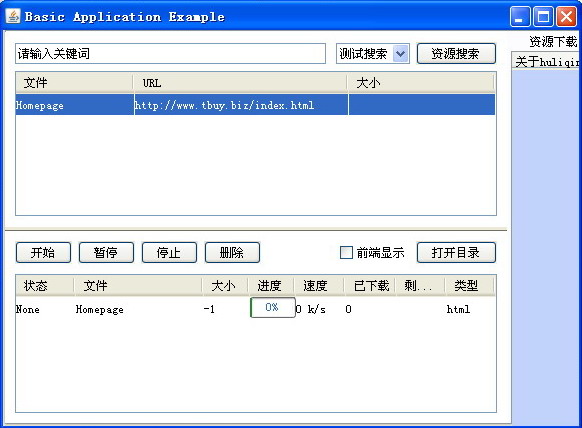Sort by the URL column header
This screenshot has width=582, height=428.
(241, 83)
